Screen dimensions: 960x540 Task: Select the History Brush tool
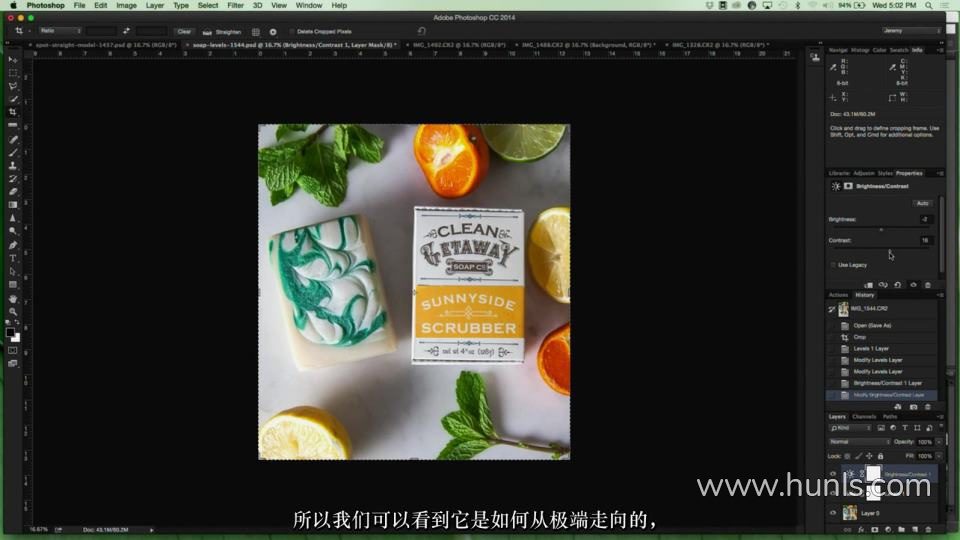pos(13,179)
